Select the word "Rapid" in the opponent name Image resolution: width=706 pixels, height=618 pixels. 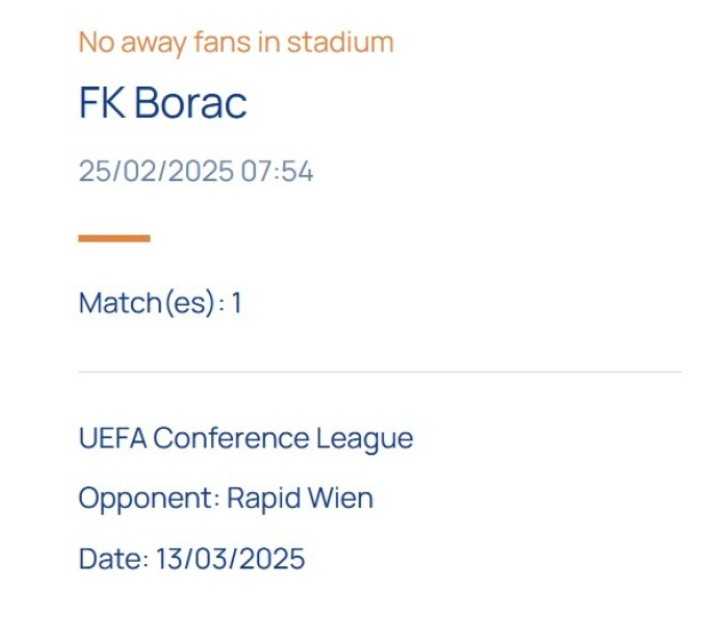(258, 498)
